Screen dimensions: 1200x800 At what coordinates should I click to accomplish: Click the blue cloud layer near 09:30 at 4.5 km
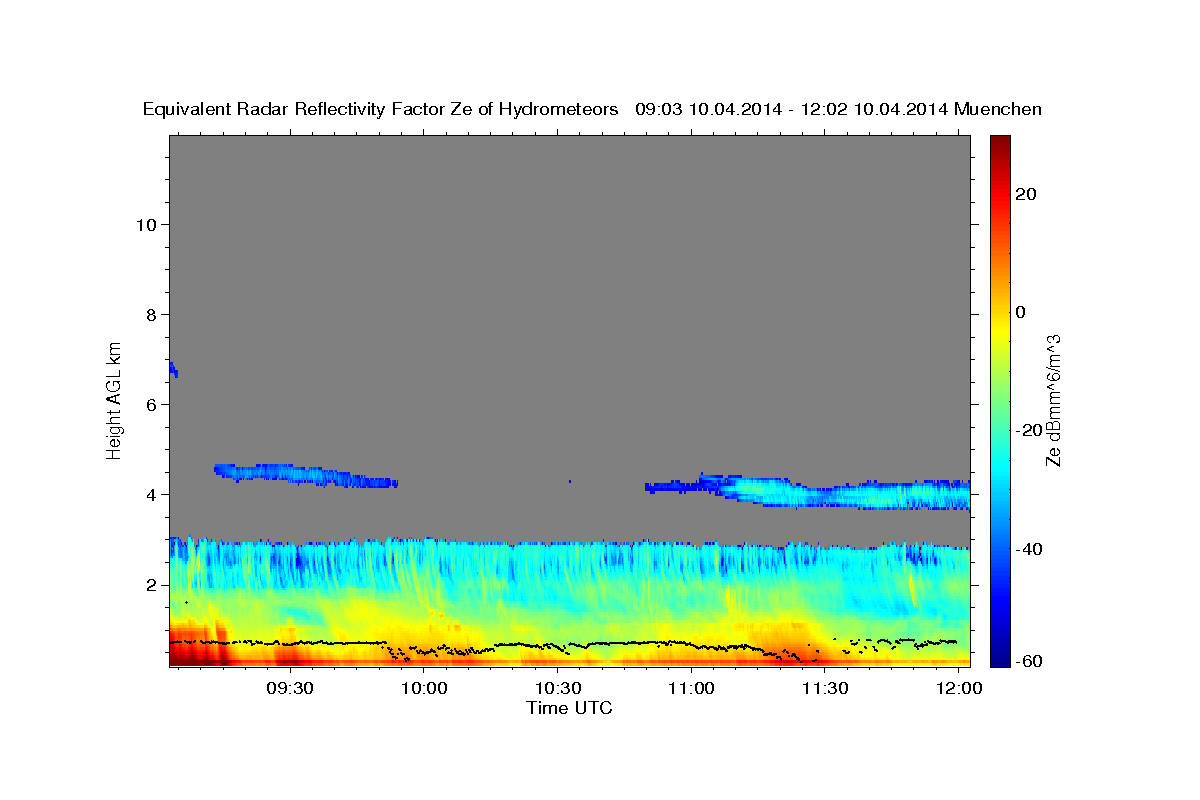point(305,474)
